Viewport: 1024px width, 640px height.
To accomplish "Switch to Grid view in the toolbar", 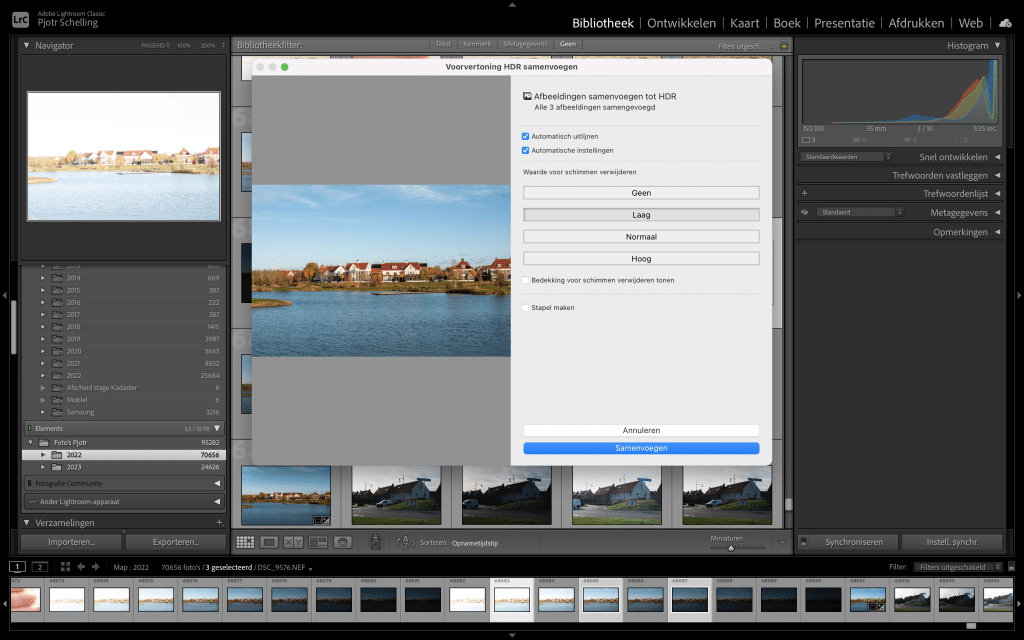I will tap(245, 542).
